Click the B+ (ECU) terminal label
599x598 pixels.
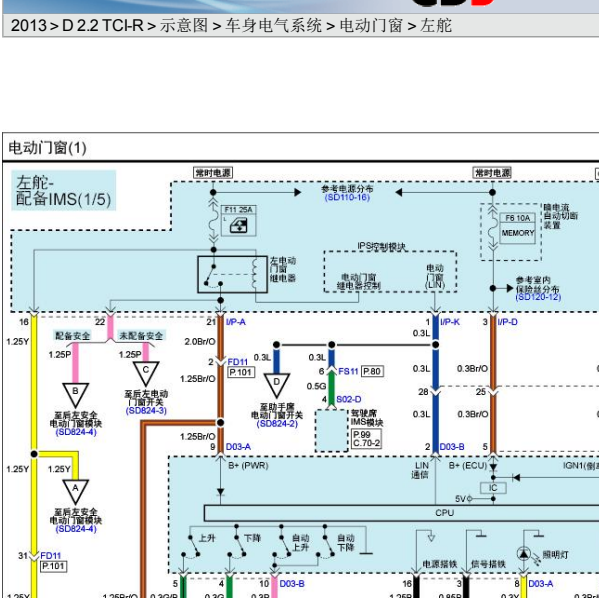pyautogui.click(x=468, y=465)
